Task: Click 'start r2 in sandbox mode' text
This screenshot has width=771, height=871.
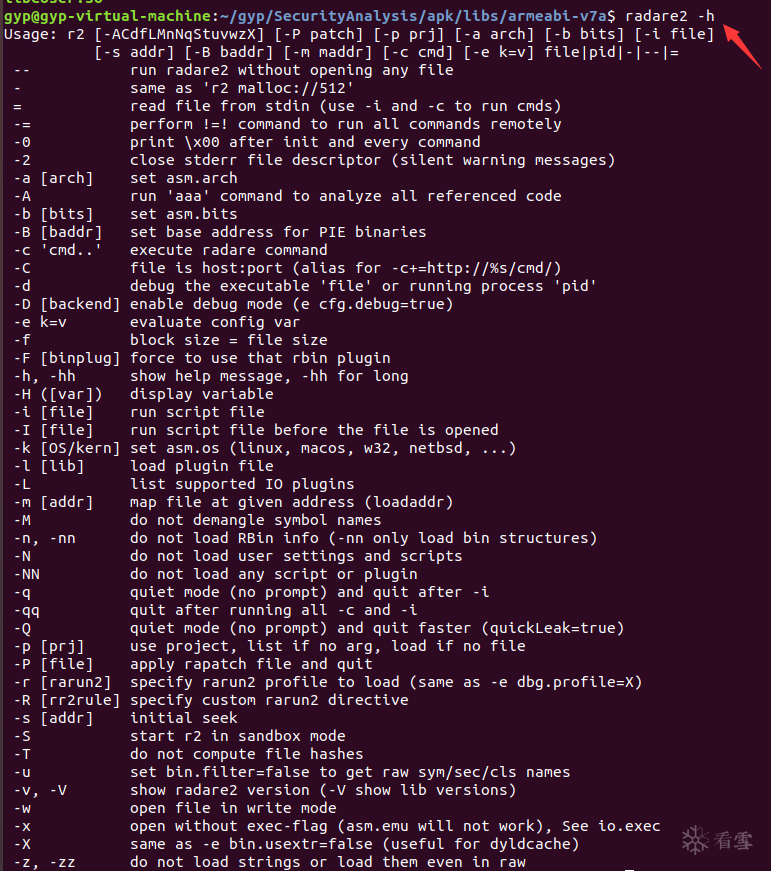Action: click(x=237, y=736)
